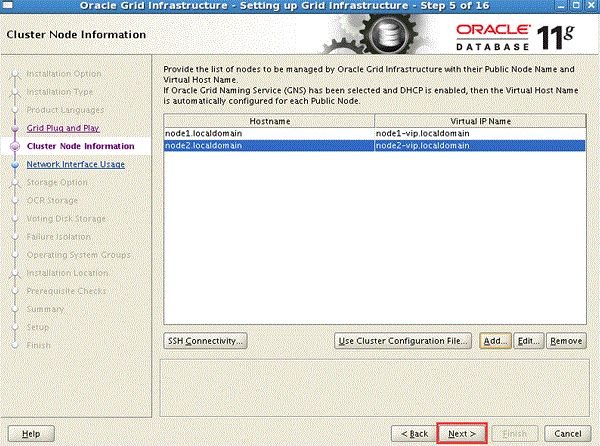
Task: Click the Summary step
Action: click(45, 309)
